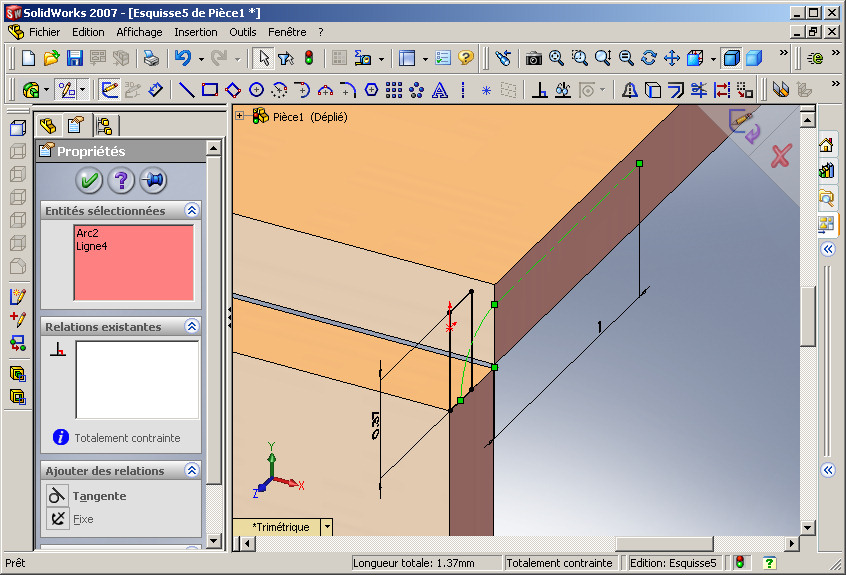The width and height of the screenshot is (846, 575).
Task: Open the Outils menu
Action: tap(242, 32)
